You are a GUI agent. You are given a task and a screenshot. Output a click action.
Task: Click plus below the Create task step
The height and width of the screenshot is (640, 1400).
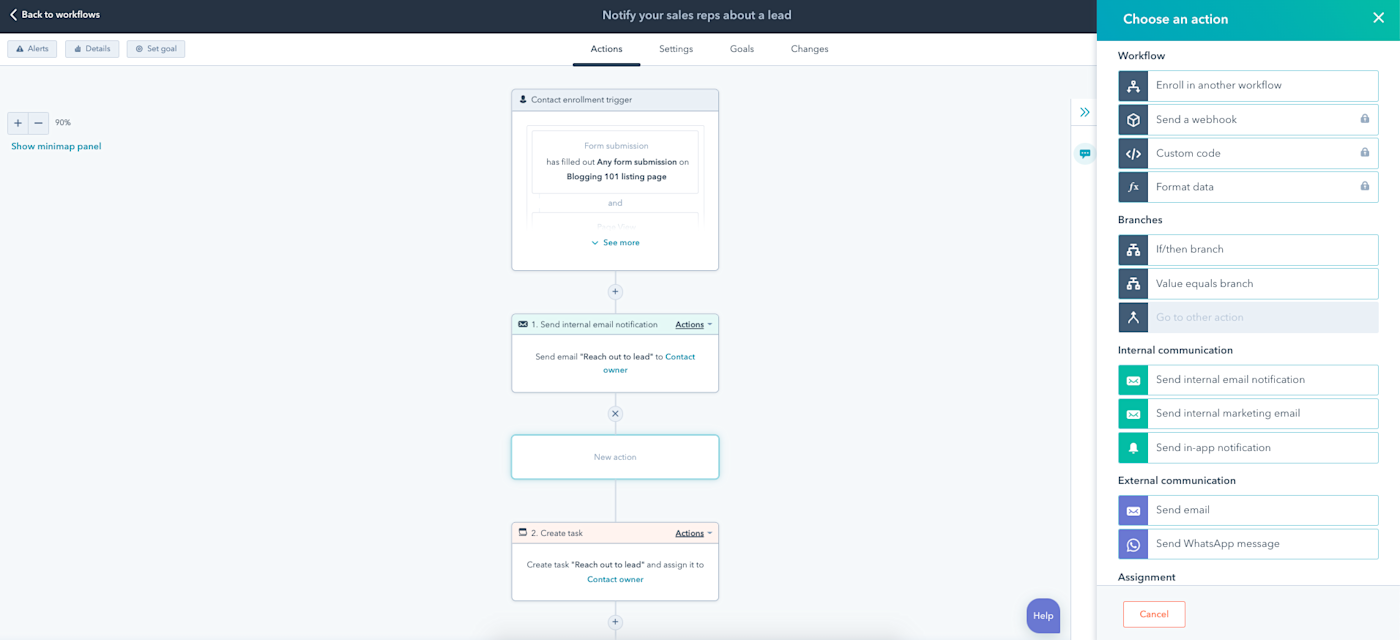point(615,622)
